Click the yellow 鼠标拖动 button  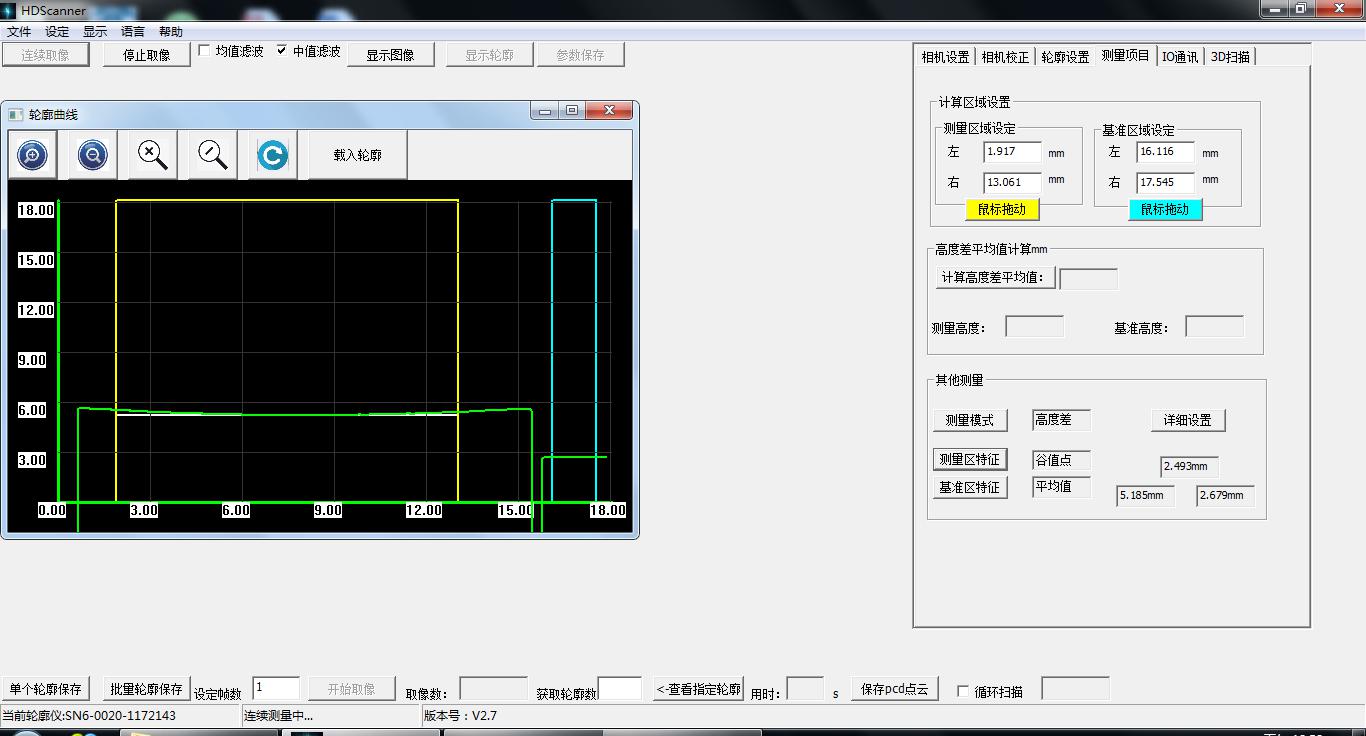(x=1001, y=209)
